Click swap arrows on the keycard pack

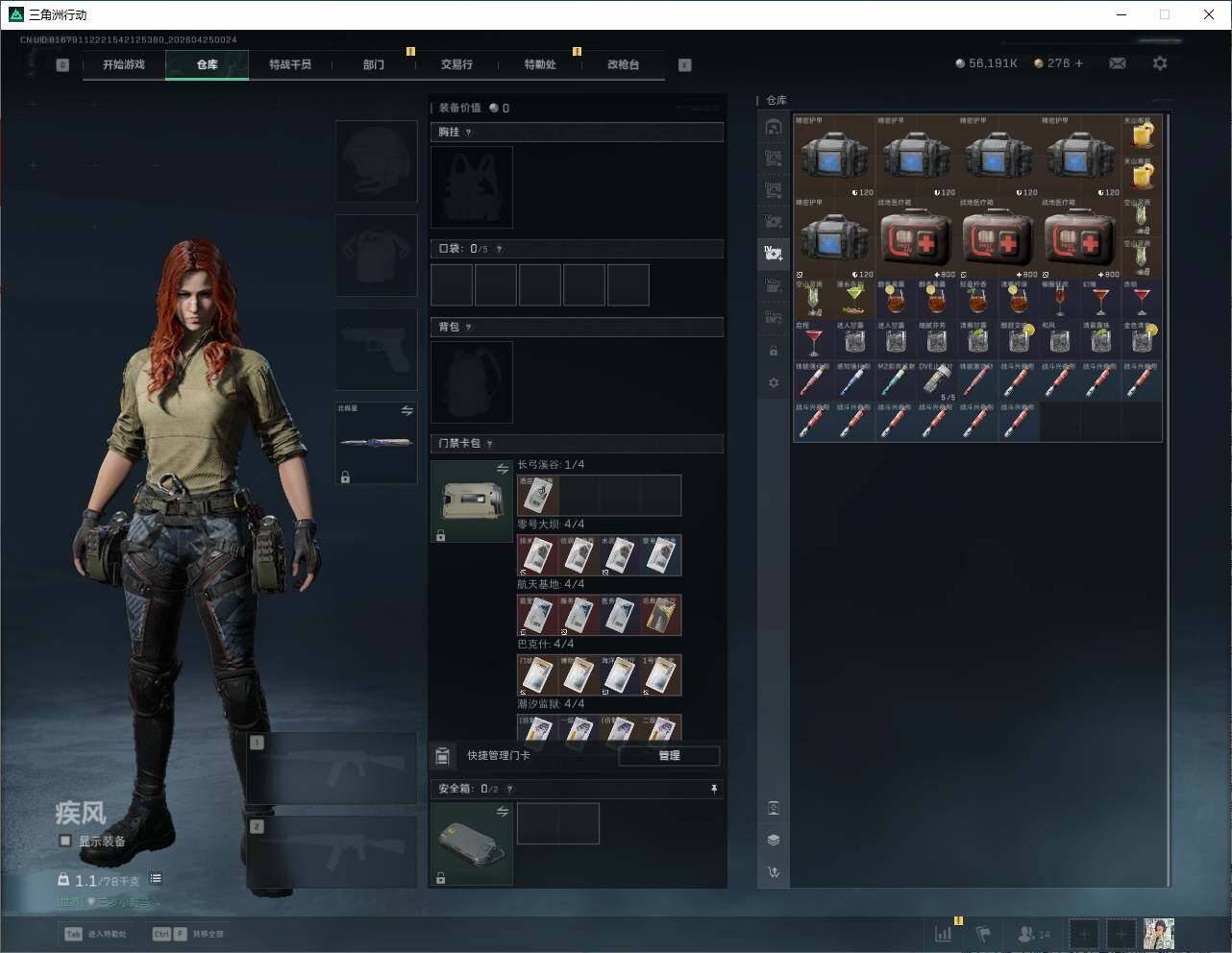(502, 469)
